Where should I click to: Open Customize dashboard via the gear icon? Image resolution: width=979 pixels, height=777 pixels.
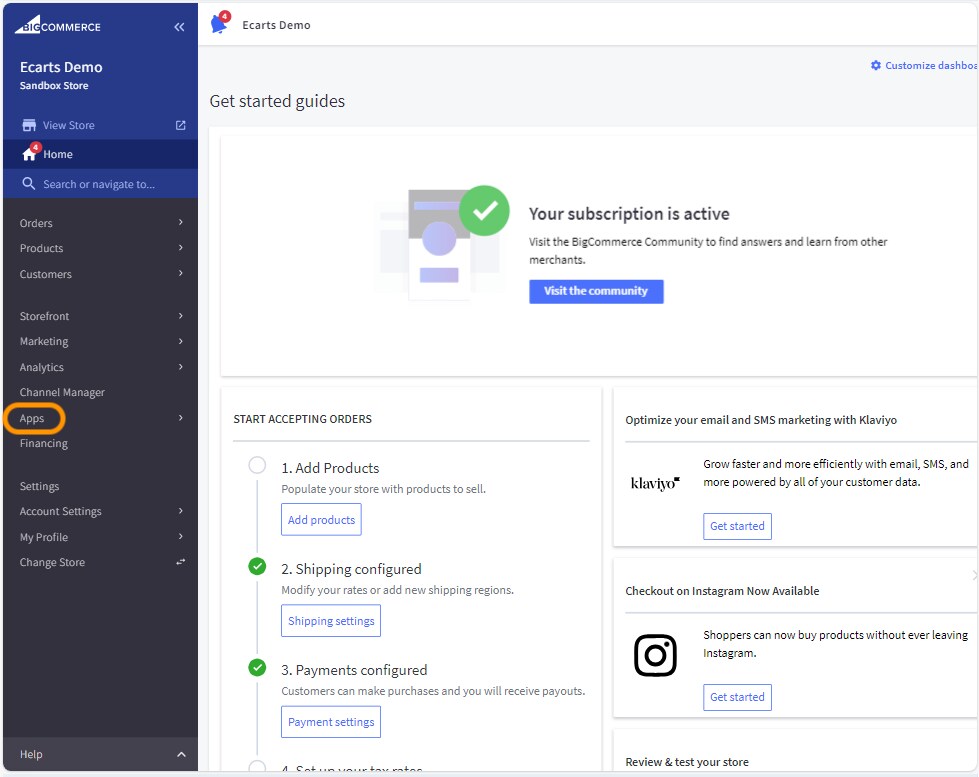[875, 64]
